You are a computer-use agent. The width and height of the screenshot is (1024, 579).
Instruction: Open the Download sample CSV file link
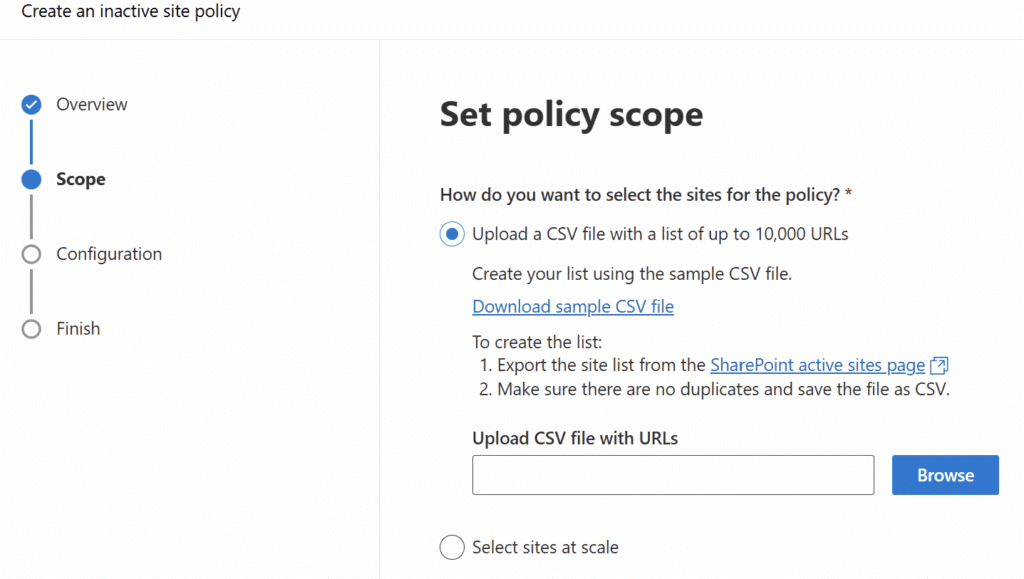pos(573,307)
